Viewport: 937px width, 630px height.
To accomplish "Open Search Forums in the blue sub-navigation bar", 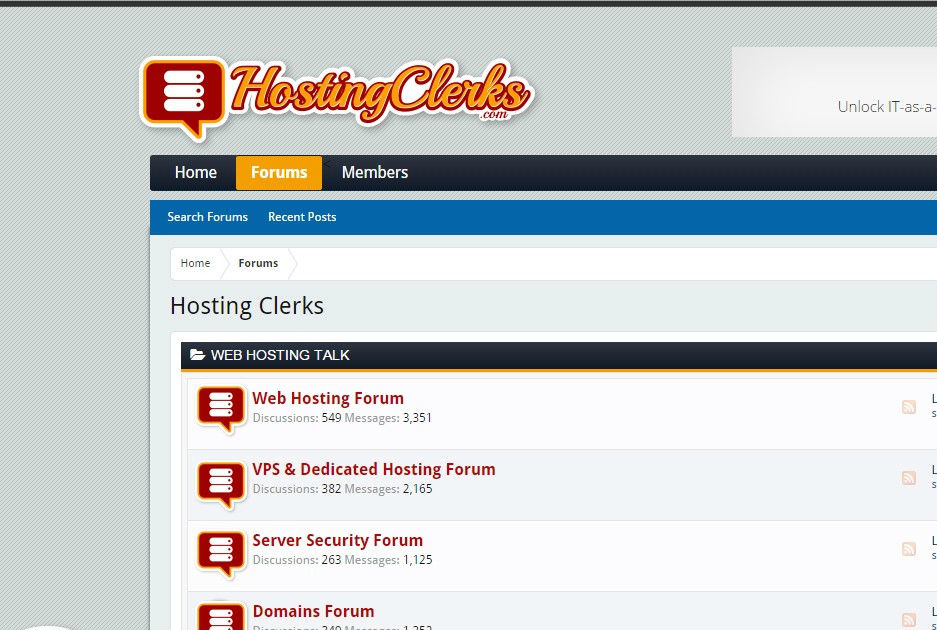I will [x=207, y=217].
